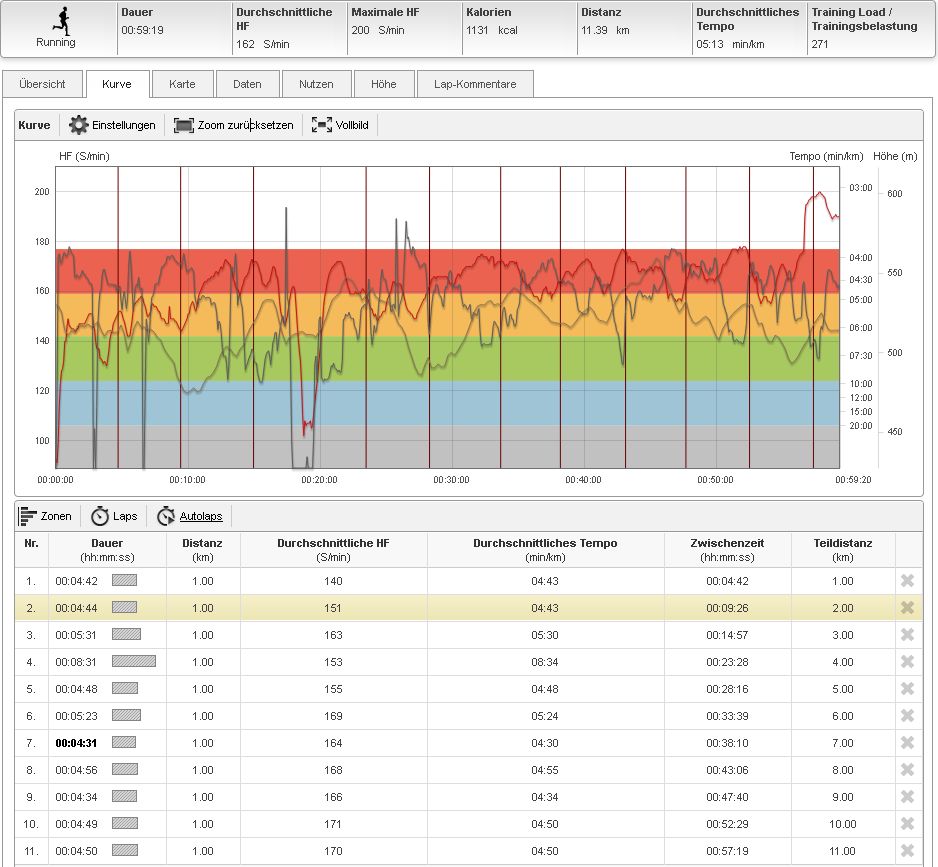Remove lap 11 with its X icon

pyautogui.click(x=907, y=851)
